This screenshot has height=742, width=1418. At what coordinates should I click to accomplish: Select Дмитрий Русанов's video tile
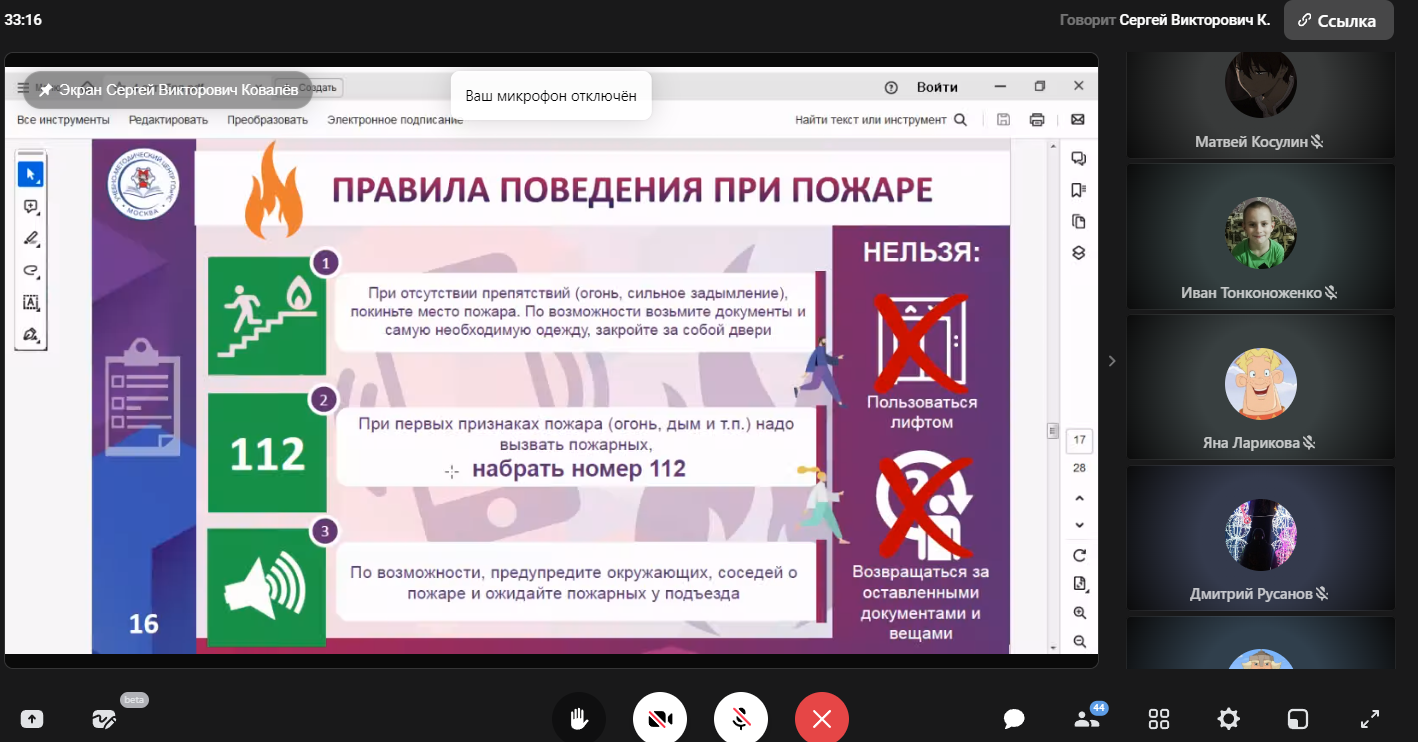[1260, 538]
